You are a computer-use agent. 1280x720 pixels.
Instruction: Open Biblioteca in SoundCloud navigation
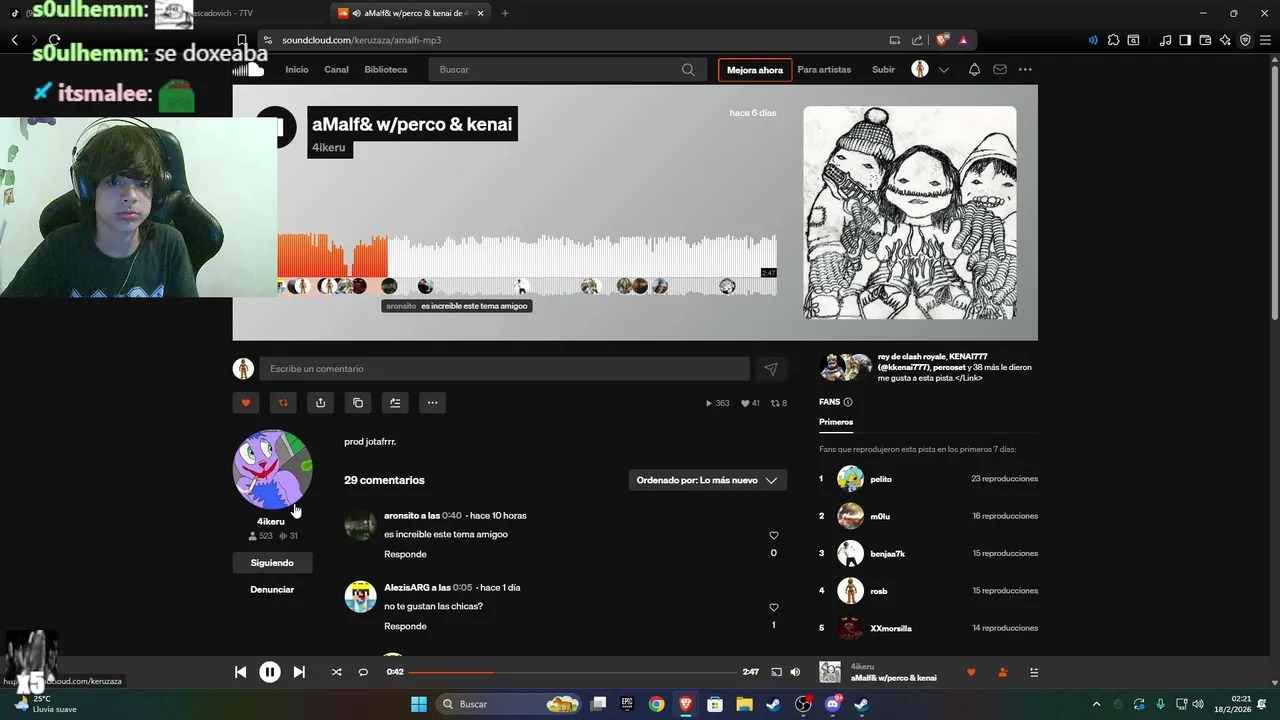pyautogui.click(x=386, y=70)
